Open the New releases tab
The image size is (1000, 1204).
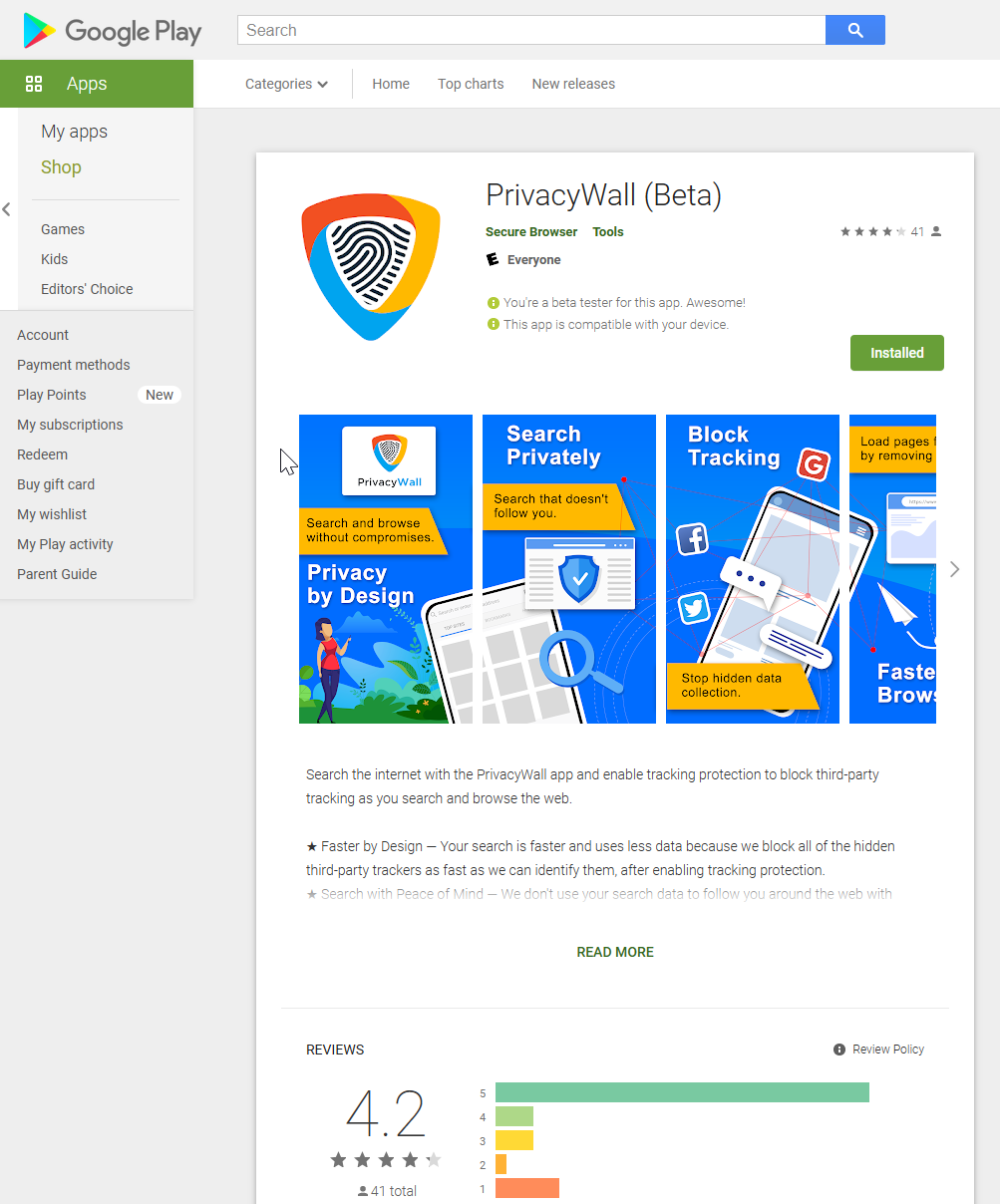tap(573, 84)
